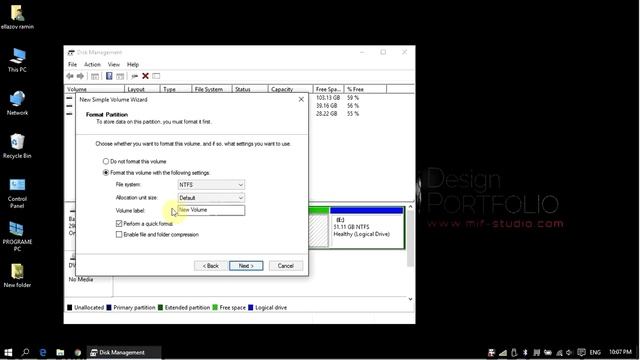Click the taskbar search icon
The height and width of the screenshot is (360, 640).
pyautogui.click(x=25, y=352)
